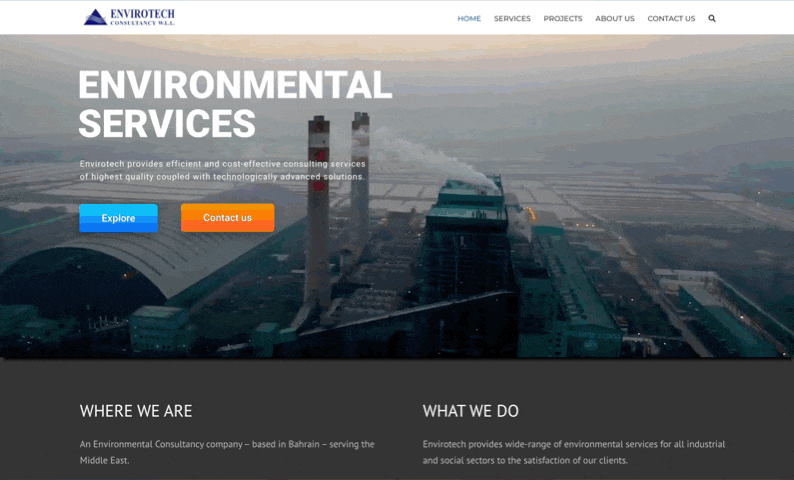The height and width of the screenshot is (480, 794).
Task: Select the WHERE WE ARE heading
Action: pos(136,411)
